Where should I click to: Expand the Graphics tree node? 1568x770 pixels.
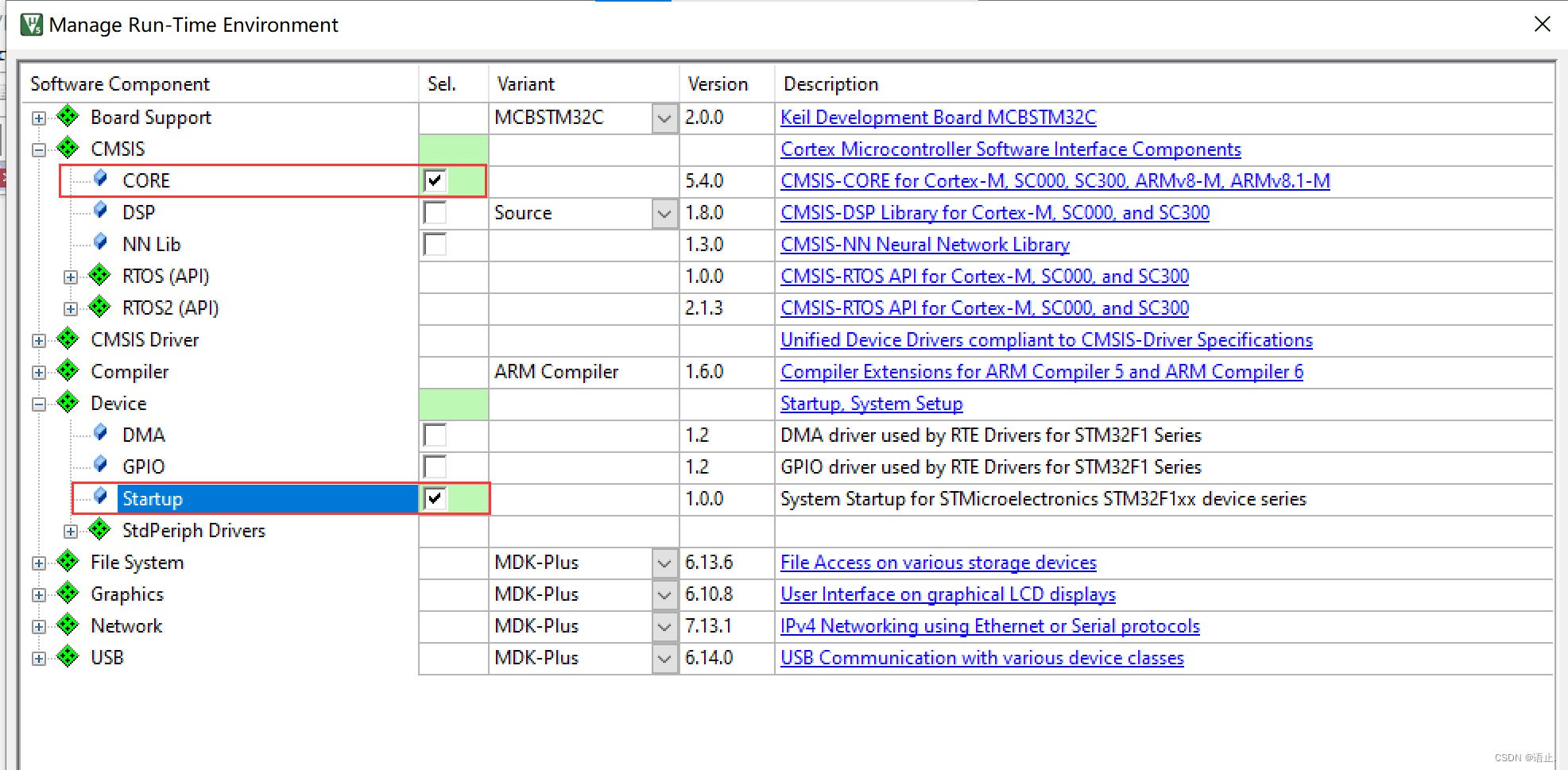38,595
